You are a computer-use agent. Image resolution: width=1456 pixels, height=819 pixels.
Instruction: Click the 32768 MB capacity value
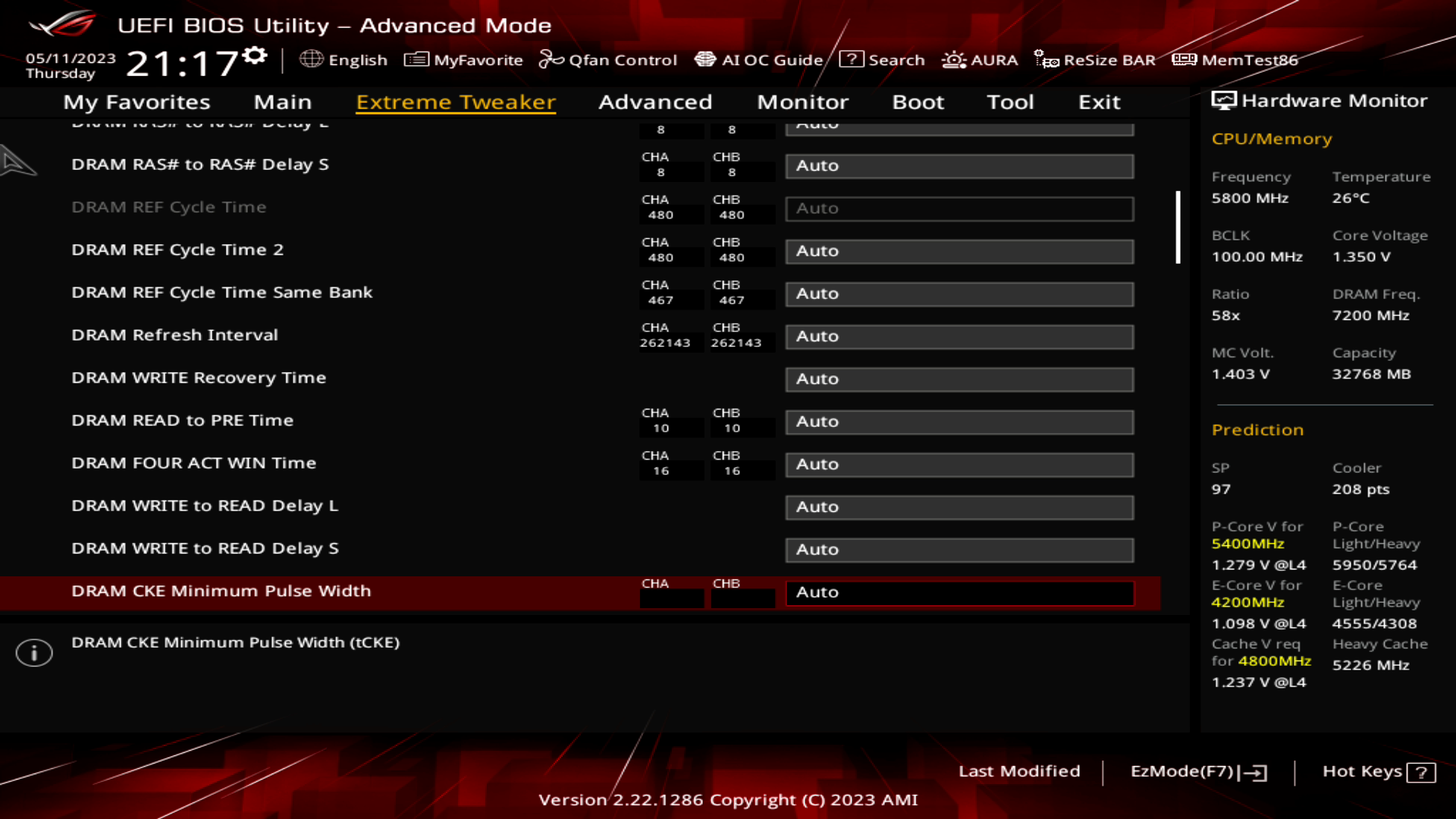point(1371,374)
